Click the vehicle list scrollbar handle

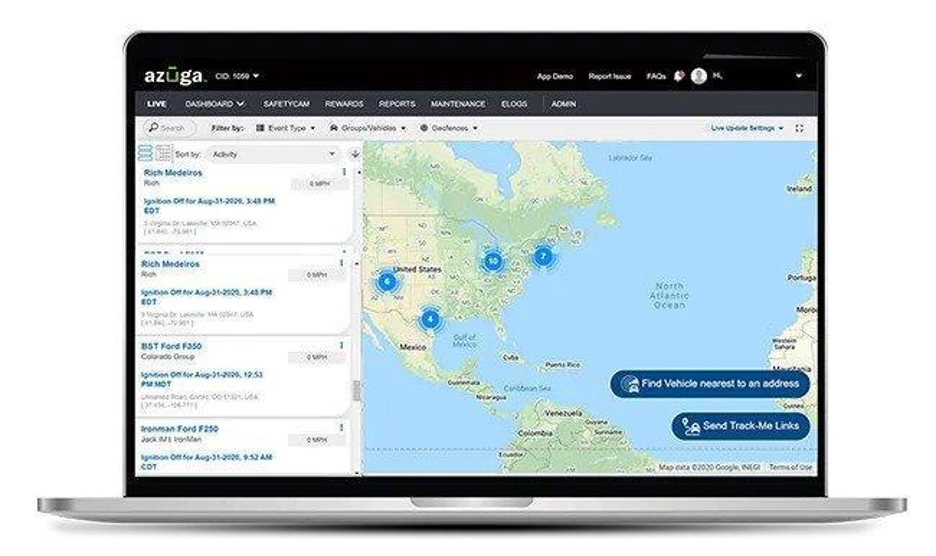tap(357, 391)
